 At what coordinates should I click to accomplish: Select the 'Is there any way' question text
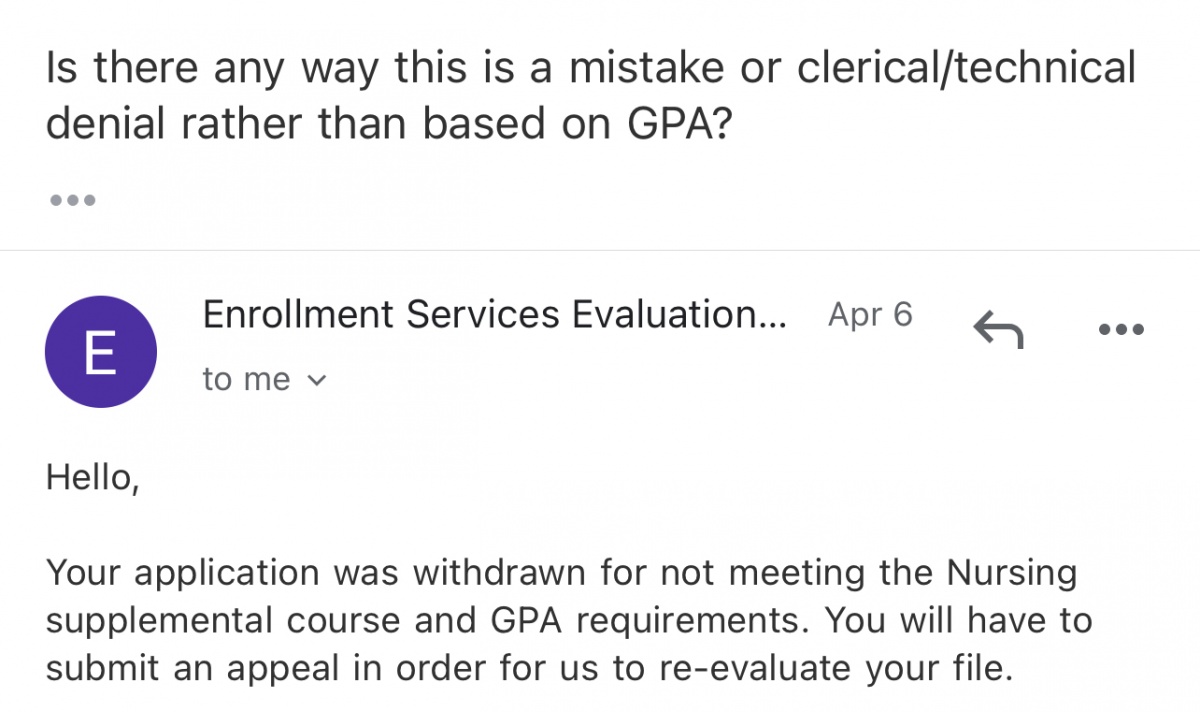tap(591, 96)
